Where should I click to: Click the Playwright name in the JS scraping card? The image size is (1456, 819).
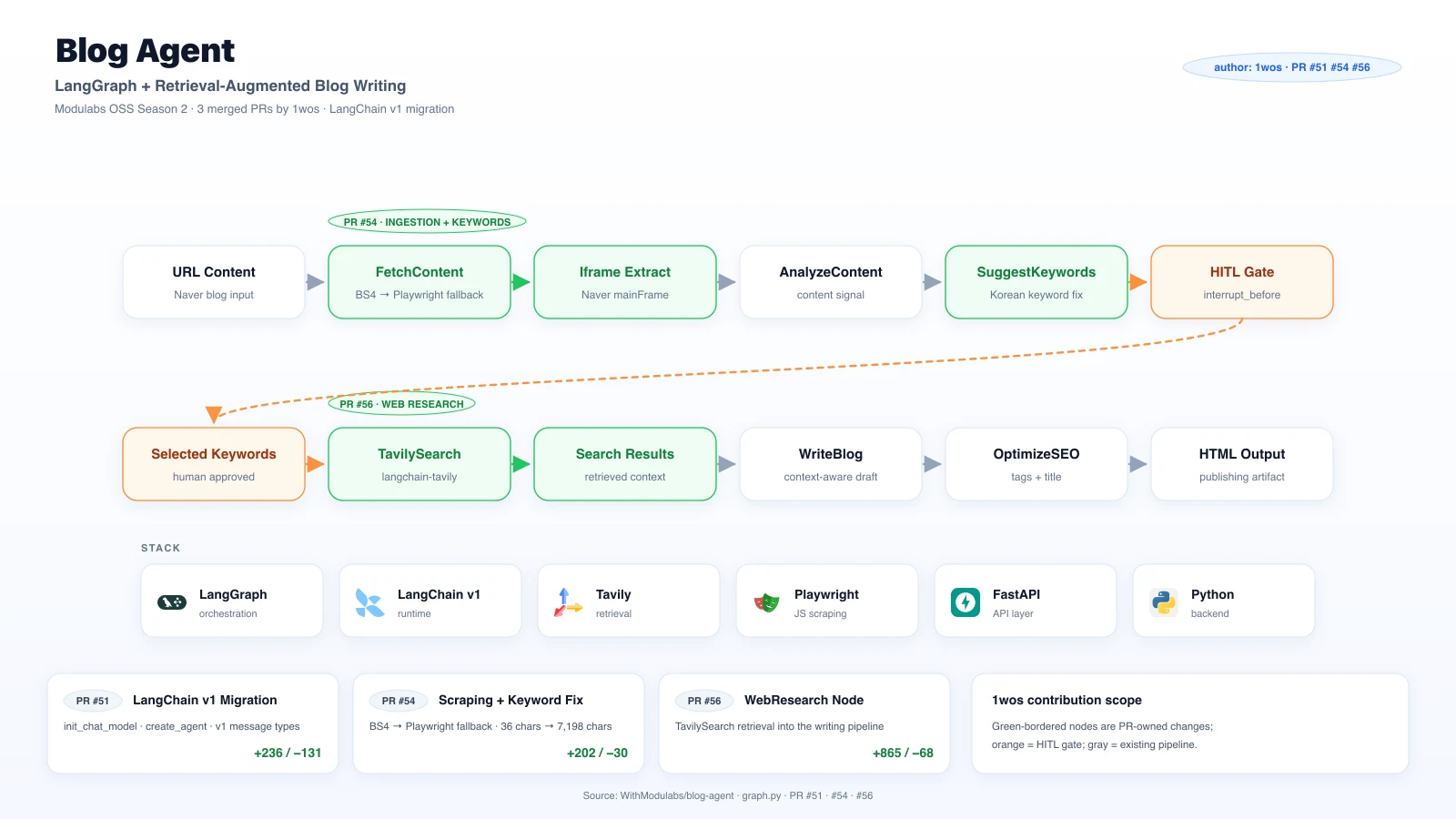826,594
